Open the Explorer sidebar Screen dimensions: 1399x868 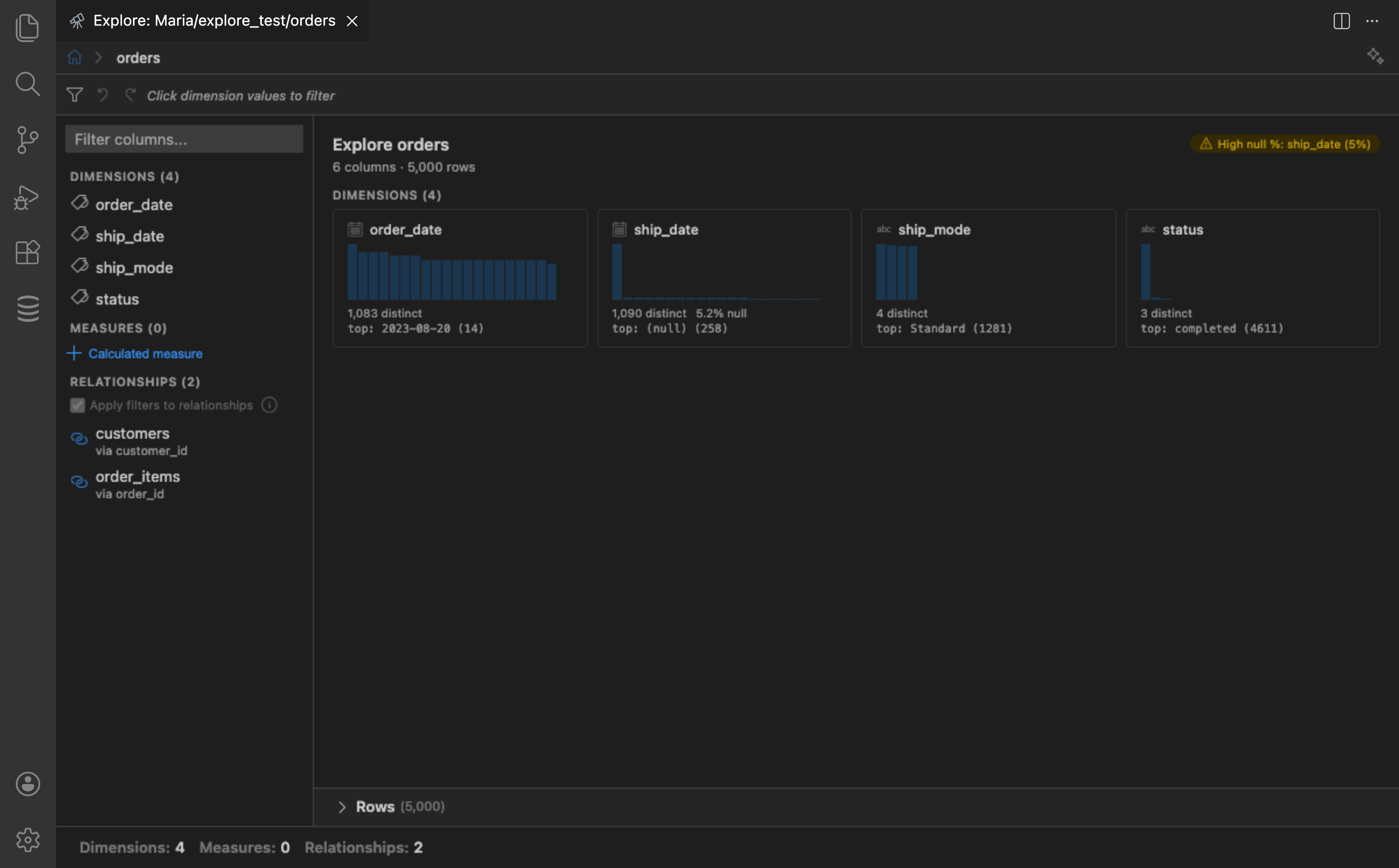pyautogui.click(x=27, y=27)
